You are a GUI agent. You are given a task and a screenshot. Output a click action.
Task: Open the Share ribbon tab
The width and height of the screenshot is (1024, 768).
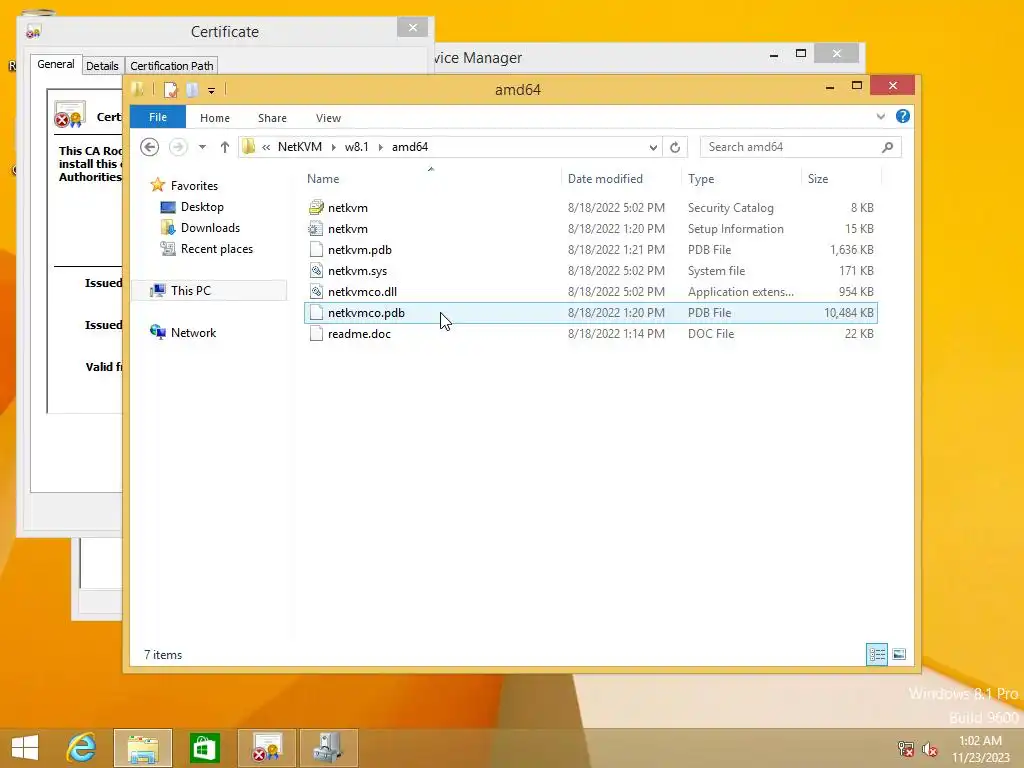[272, 118]
